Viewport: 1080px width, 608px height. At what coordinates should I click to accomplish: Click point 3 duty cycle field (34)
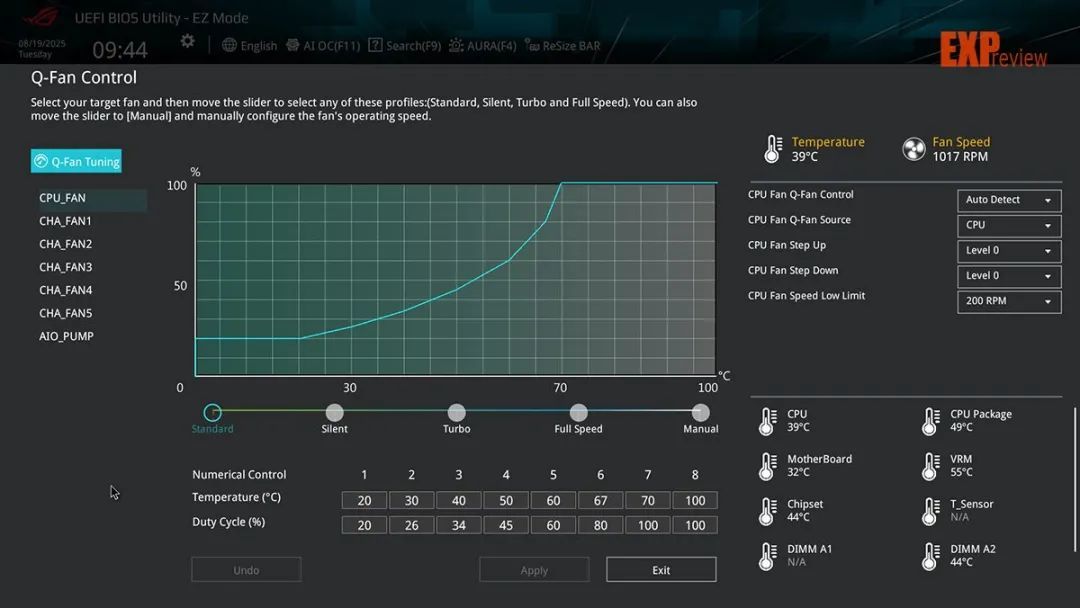[x=459, y=525]
